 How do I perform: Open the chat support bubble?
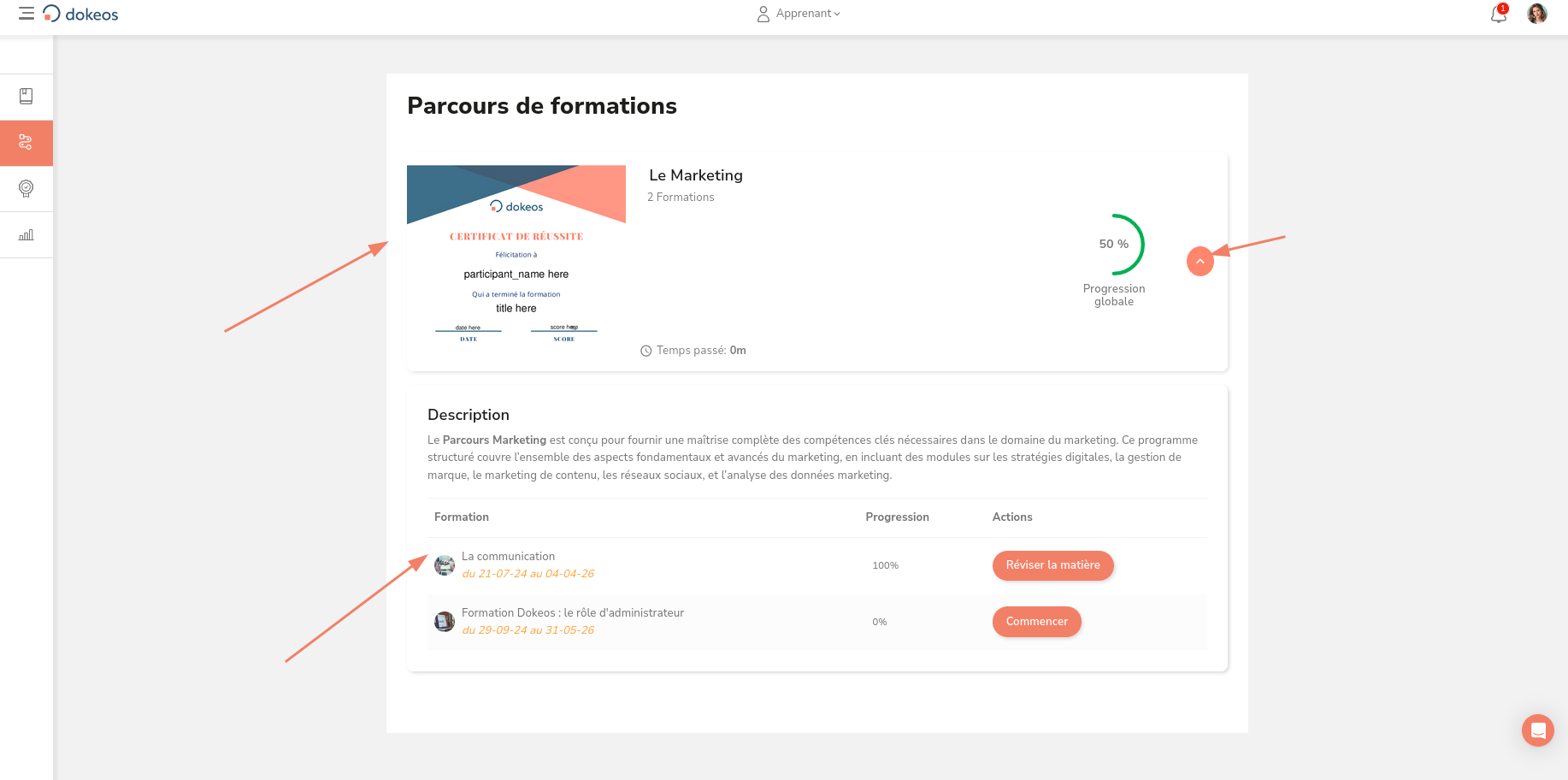click(x=1537, y=730)
